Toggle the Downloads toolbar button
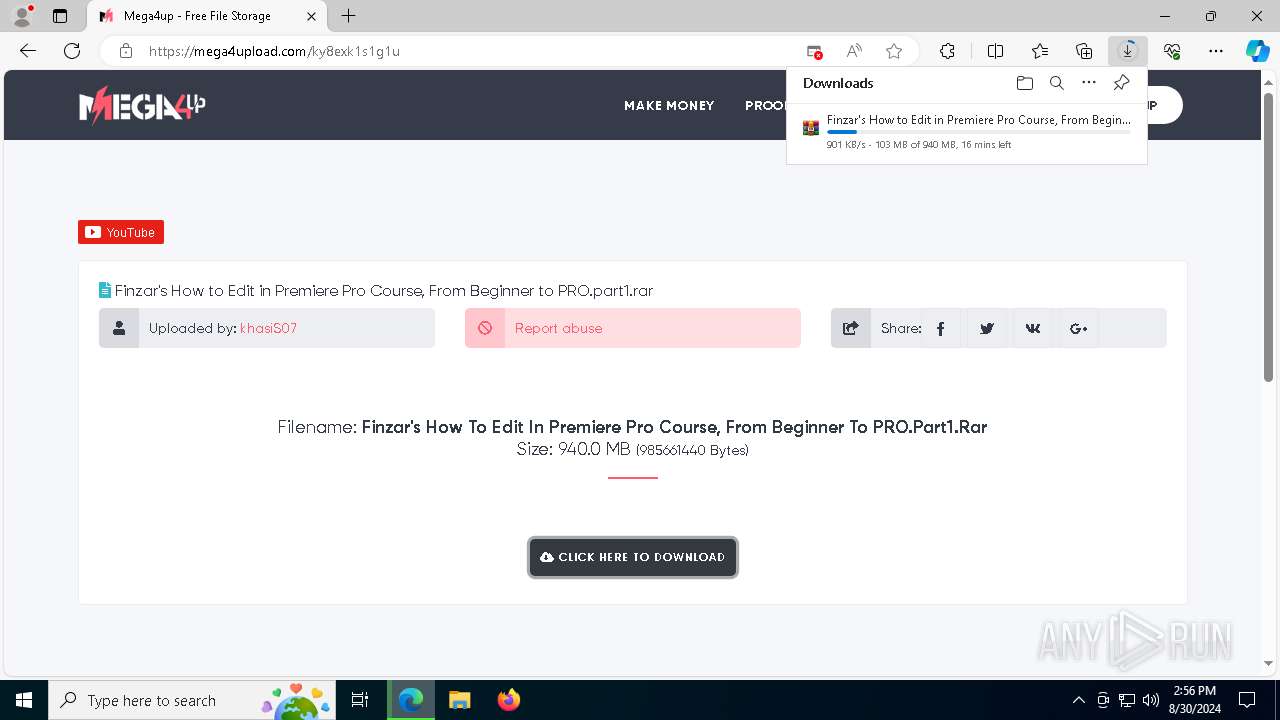This screenshot has height=720, width=1280. (x=1128, y=51)
